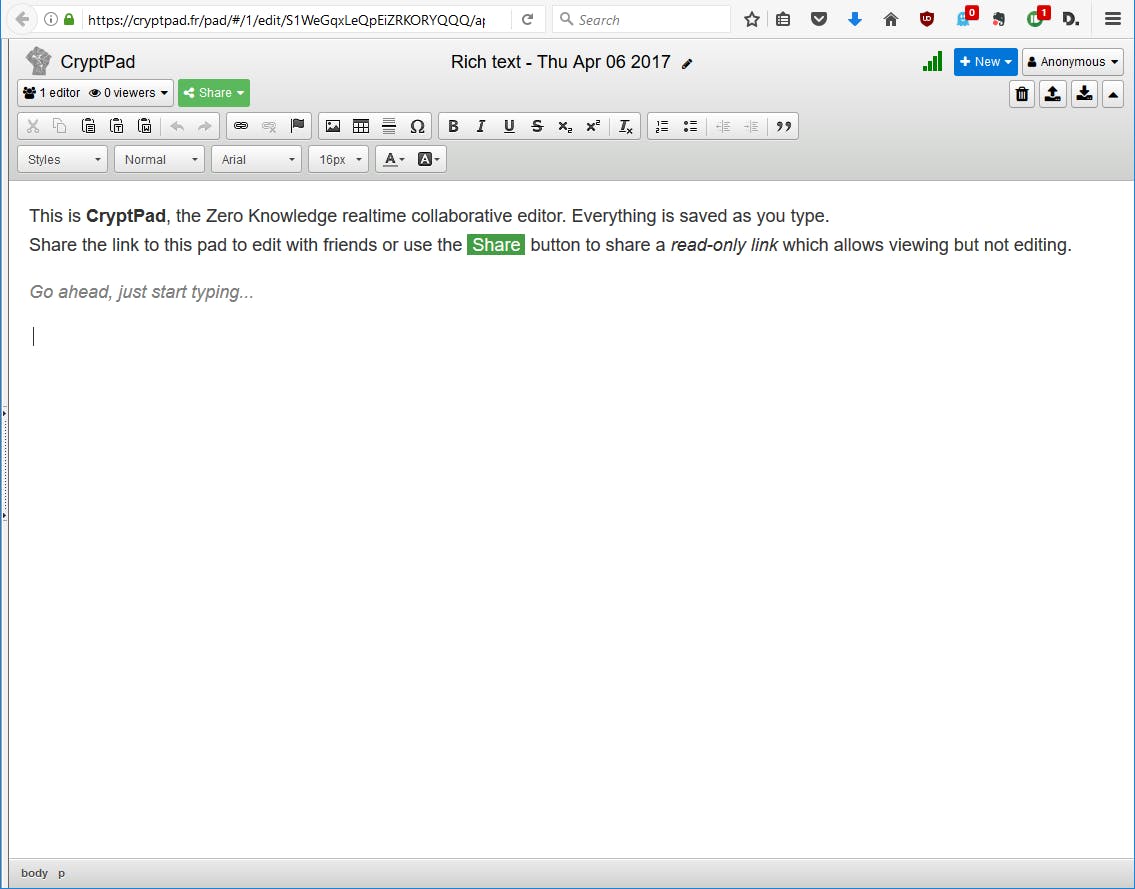Insert a link with the chain icon
This screenshot has width=1135, height=889.
coord(241,126)
